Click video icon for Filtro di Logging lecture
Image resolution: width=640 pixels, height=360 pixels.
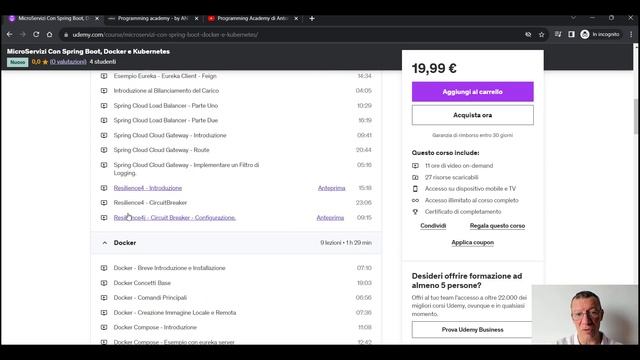click(104, 165)
